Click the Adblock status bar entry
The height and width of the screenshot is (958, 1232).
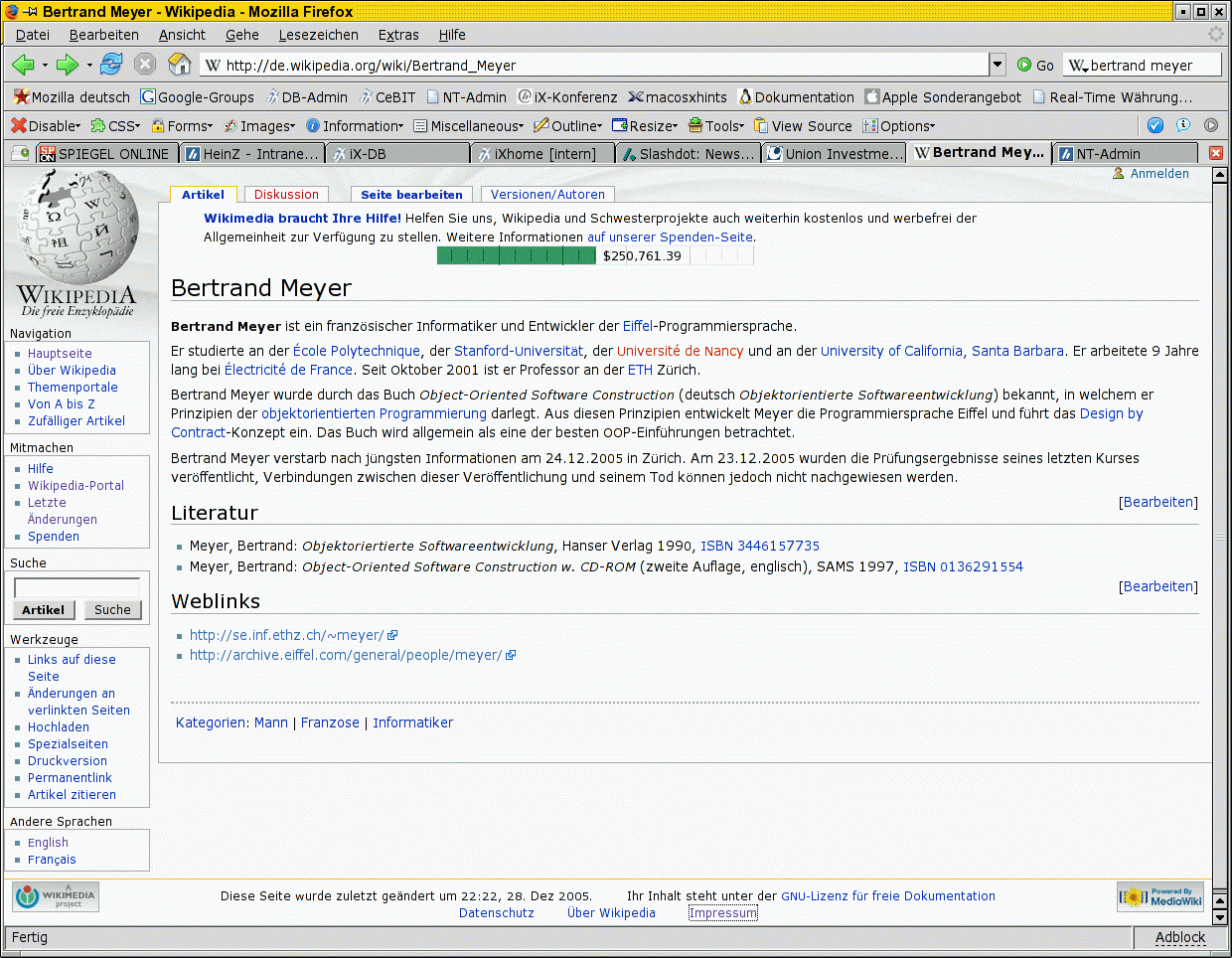click(x=1180, y=937)
